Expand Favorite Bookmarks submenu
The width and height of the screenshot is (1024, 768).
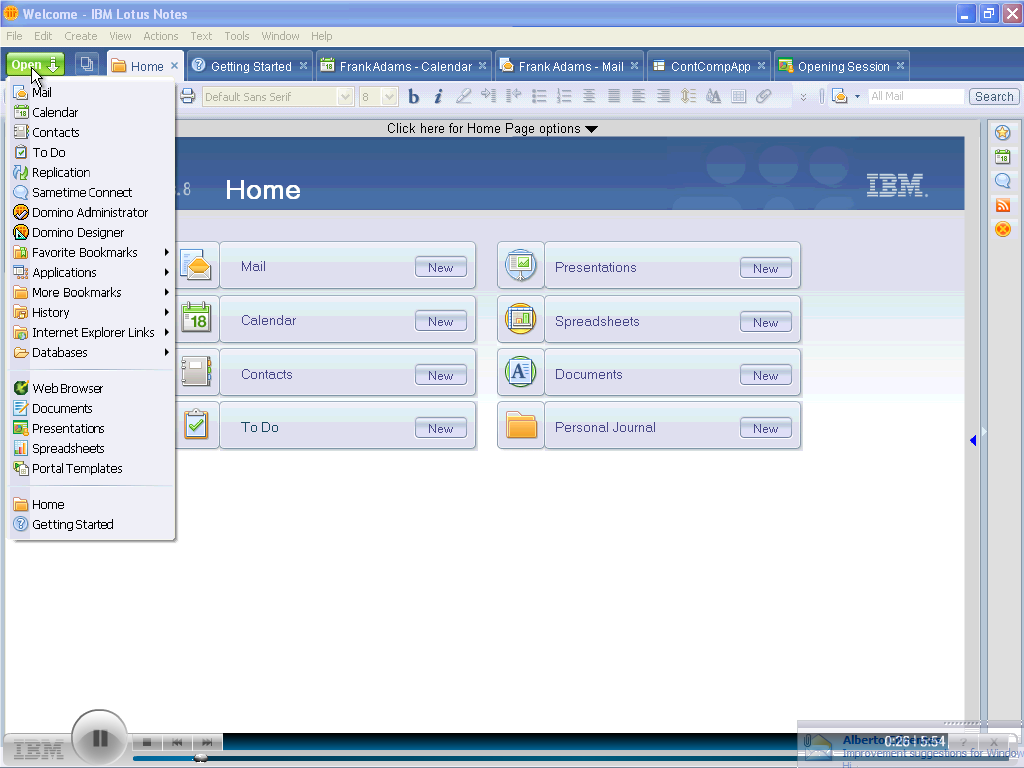(91, 253)
